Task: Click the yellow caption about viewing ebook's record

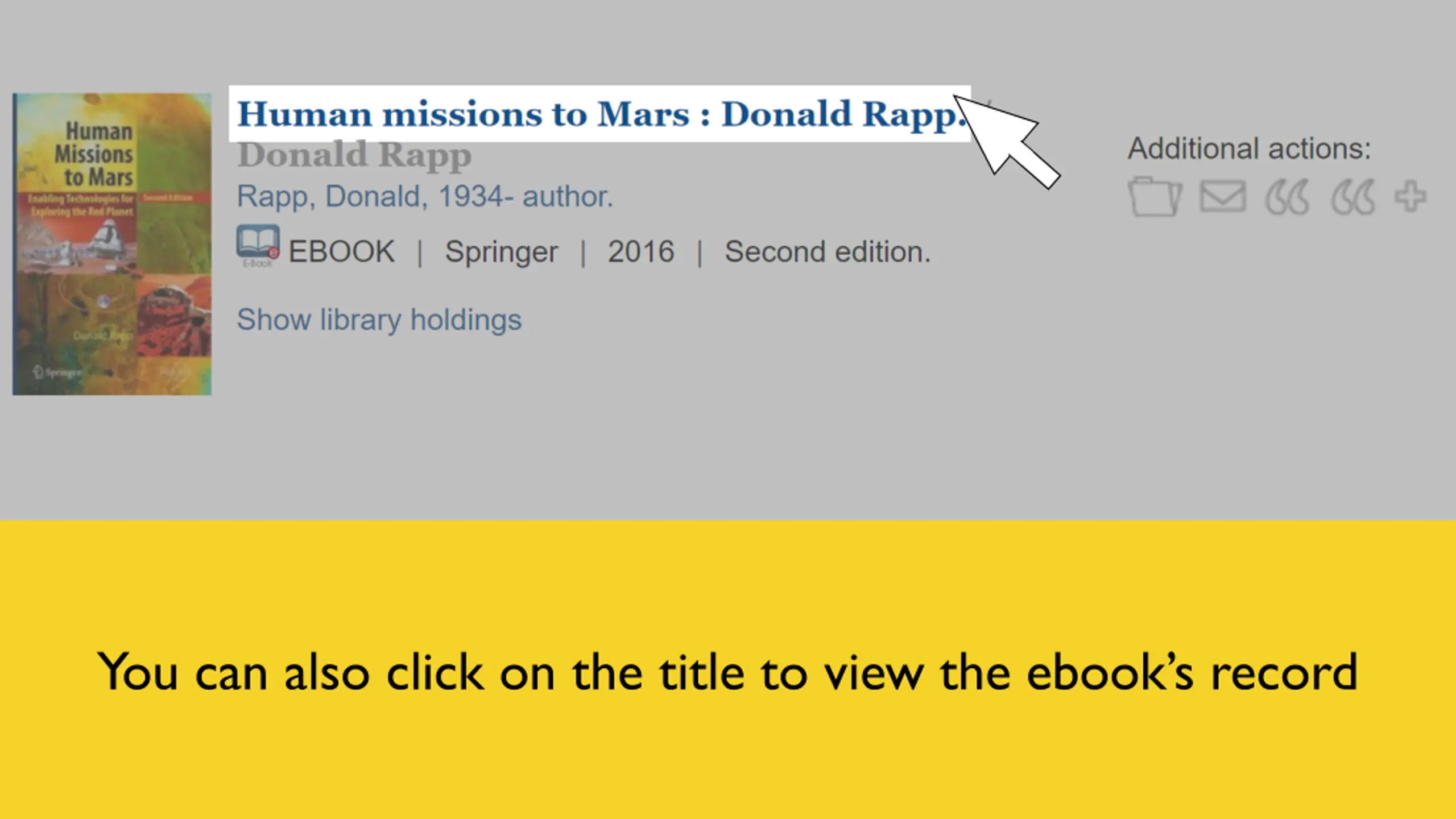Action: click(x=727, y=673)
